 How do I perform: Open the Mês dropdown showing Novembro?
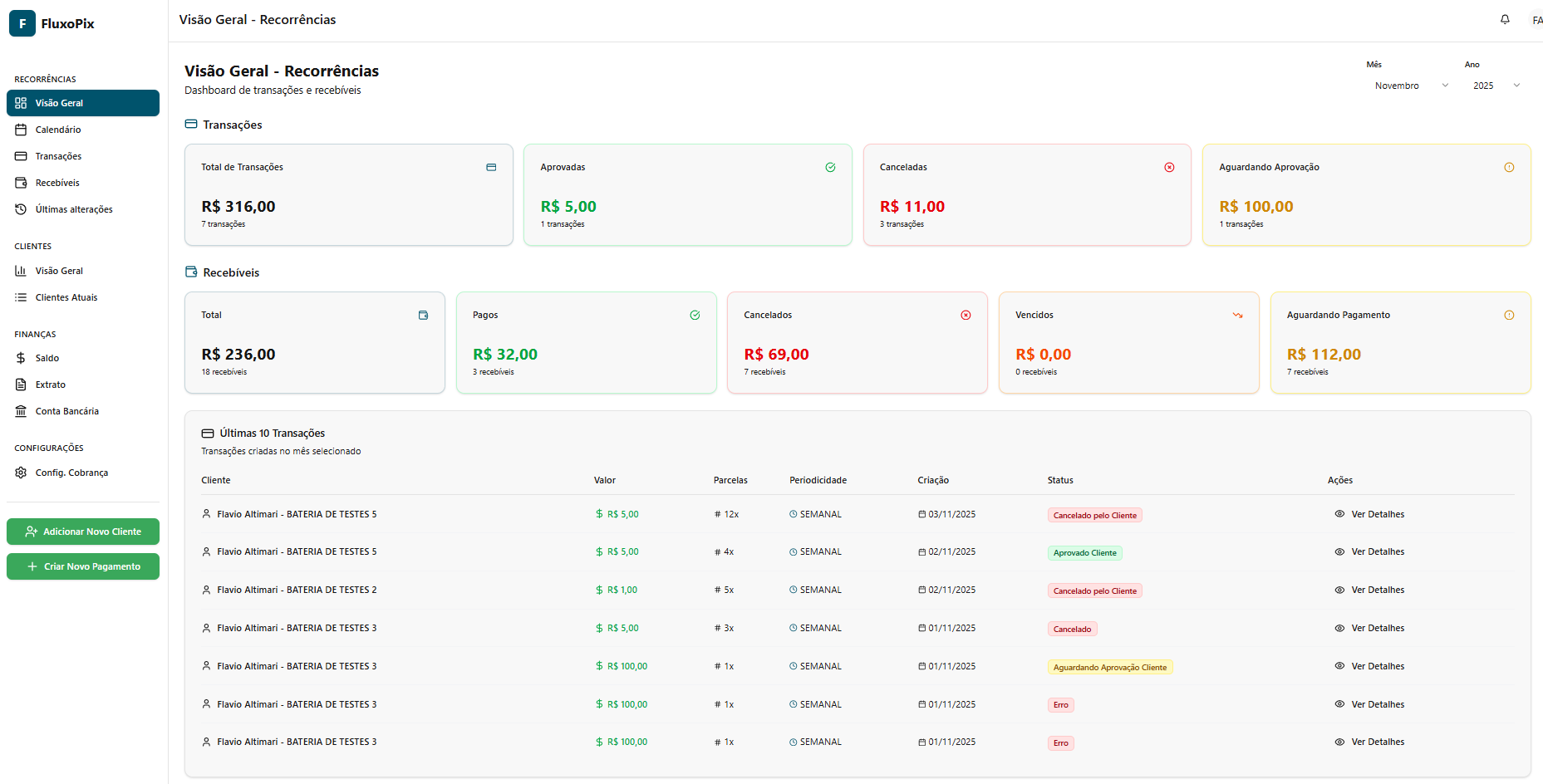(1410, 86)
